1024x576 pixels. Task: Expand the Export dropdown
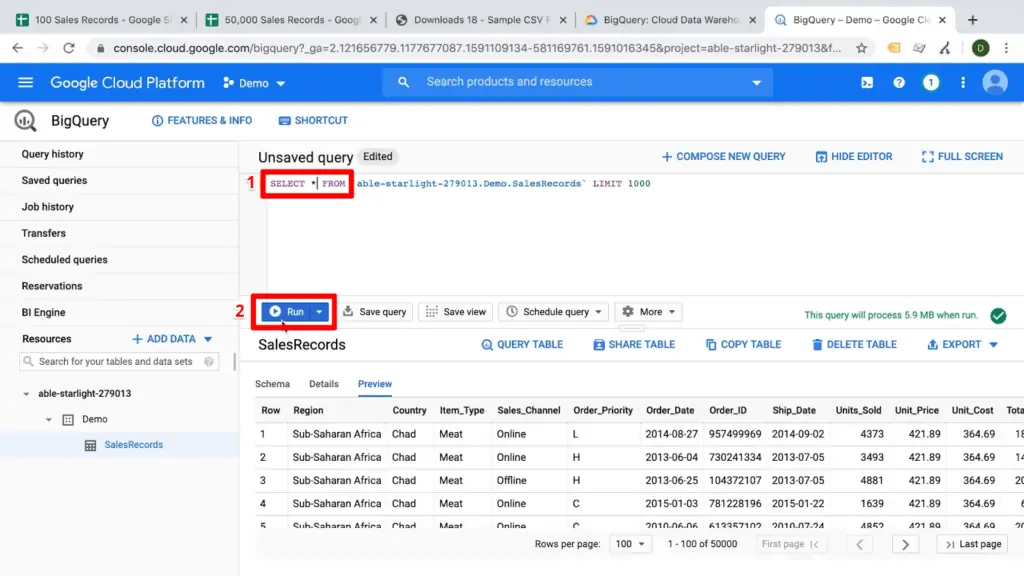tap(960, 344)
